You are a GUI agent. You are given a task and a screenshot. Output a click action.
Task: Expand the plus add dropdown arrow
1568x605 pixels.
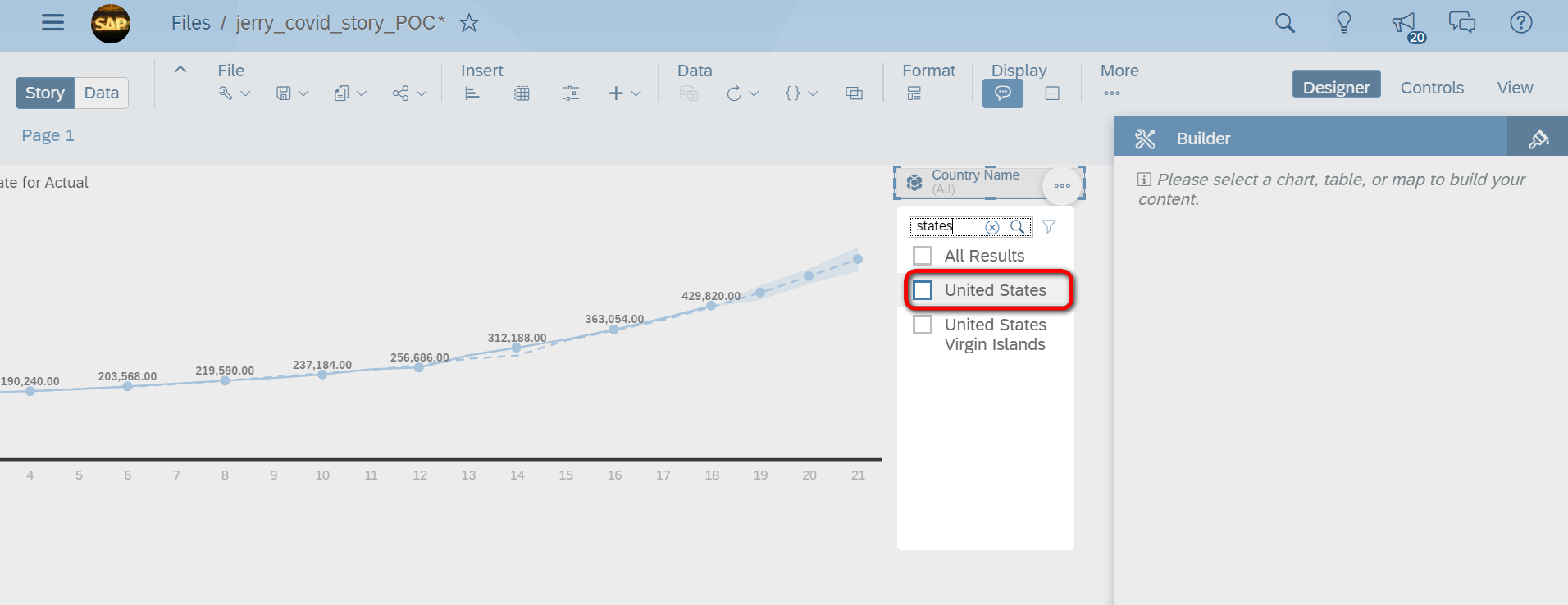pos(636,93)
